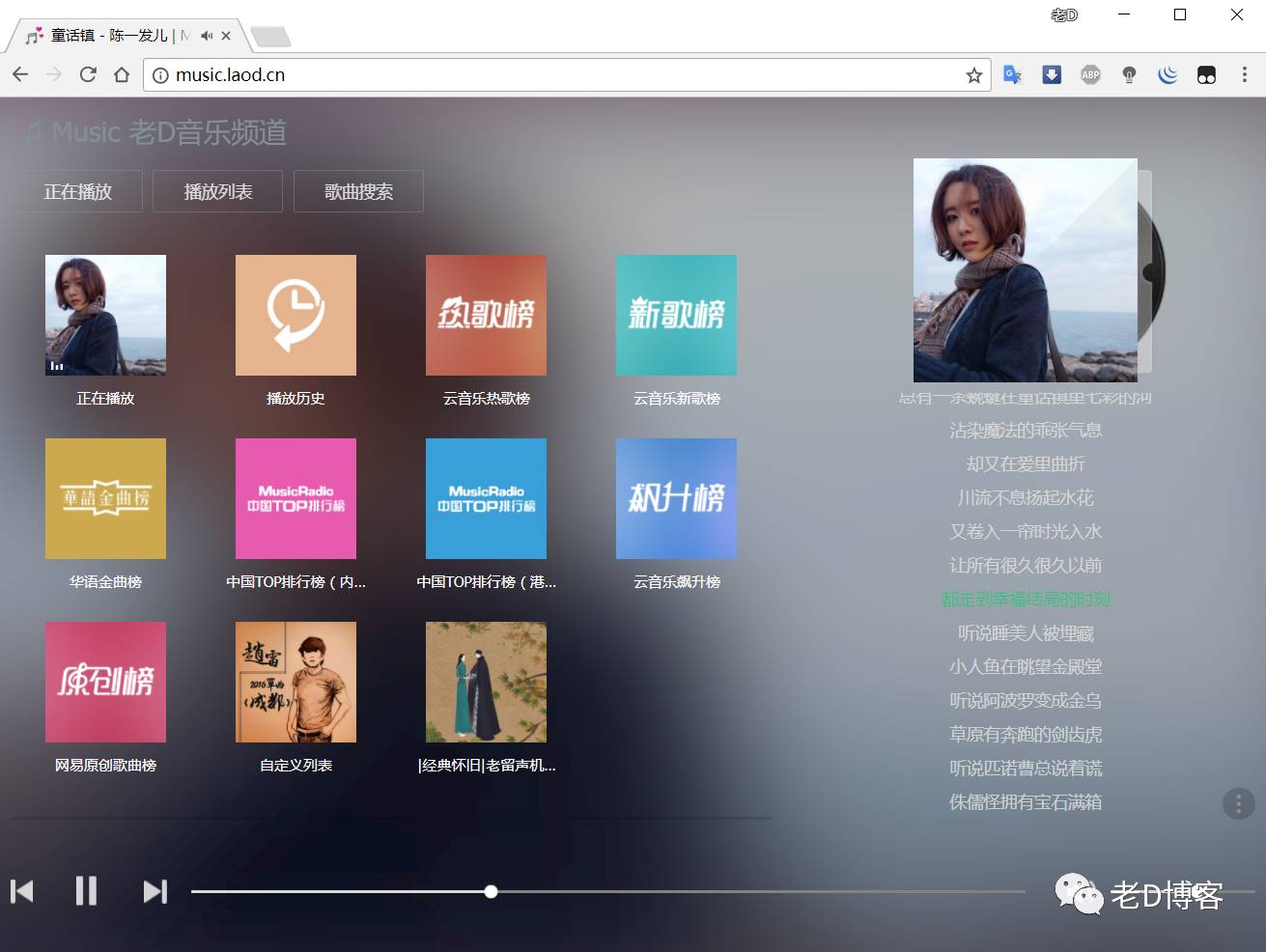Go forward in browser history

(54, 74)
